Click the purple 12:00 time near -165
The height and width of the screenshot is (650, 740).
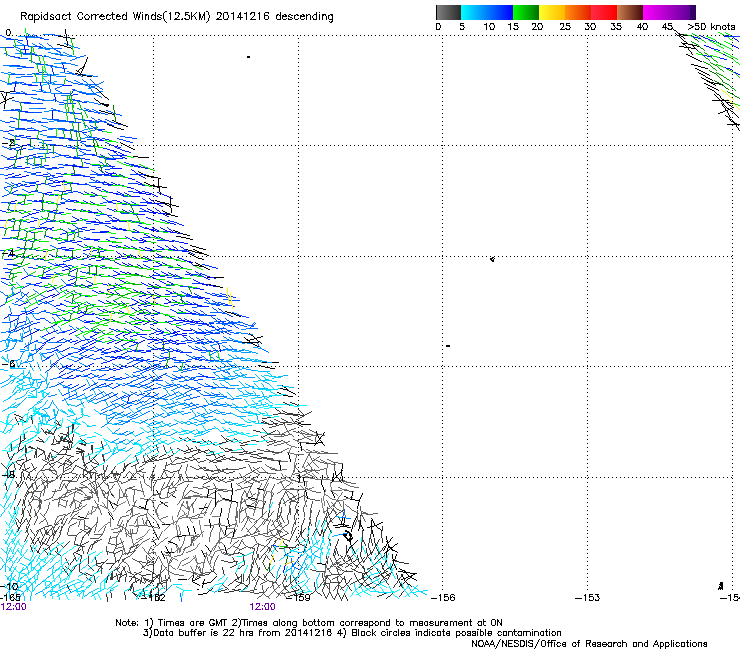(13, 607)
